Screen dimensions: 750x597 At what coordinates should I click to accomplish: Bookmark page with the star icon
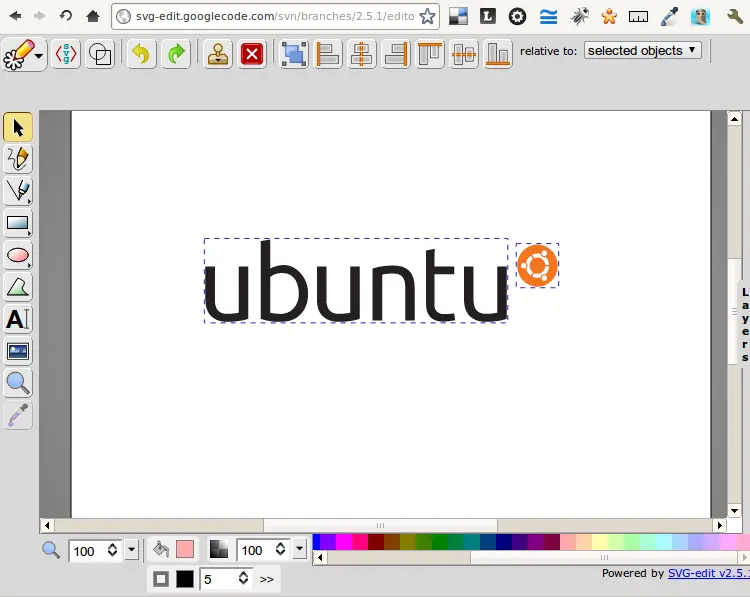pyautogui.click(x=427, y=16)
